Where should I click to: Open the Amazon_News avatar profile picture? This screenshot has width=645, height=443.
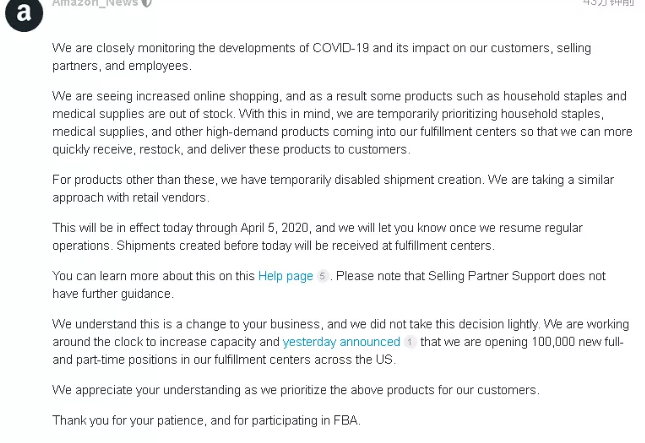tap(24, 14)
